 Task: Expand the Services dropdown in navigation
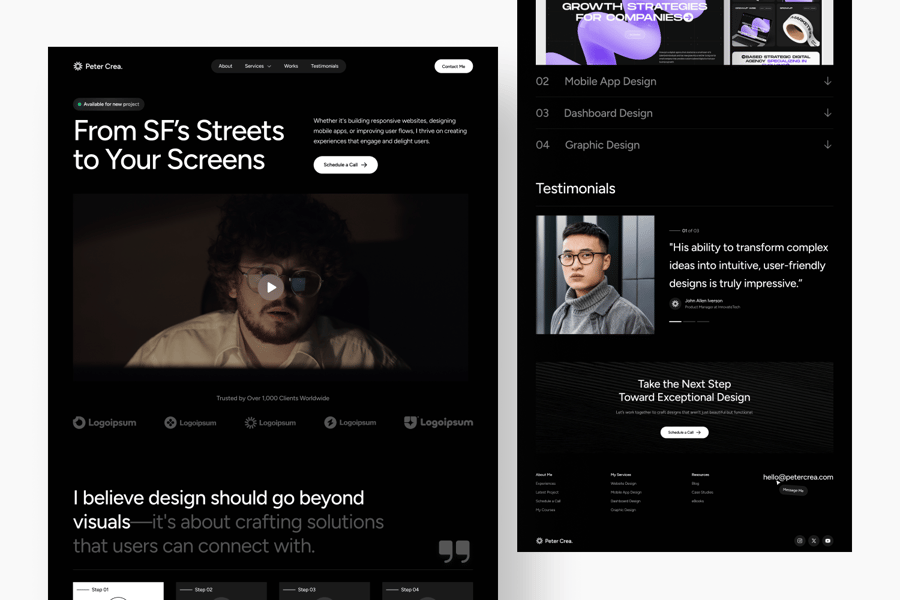pos(258,66)
